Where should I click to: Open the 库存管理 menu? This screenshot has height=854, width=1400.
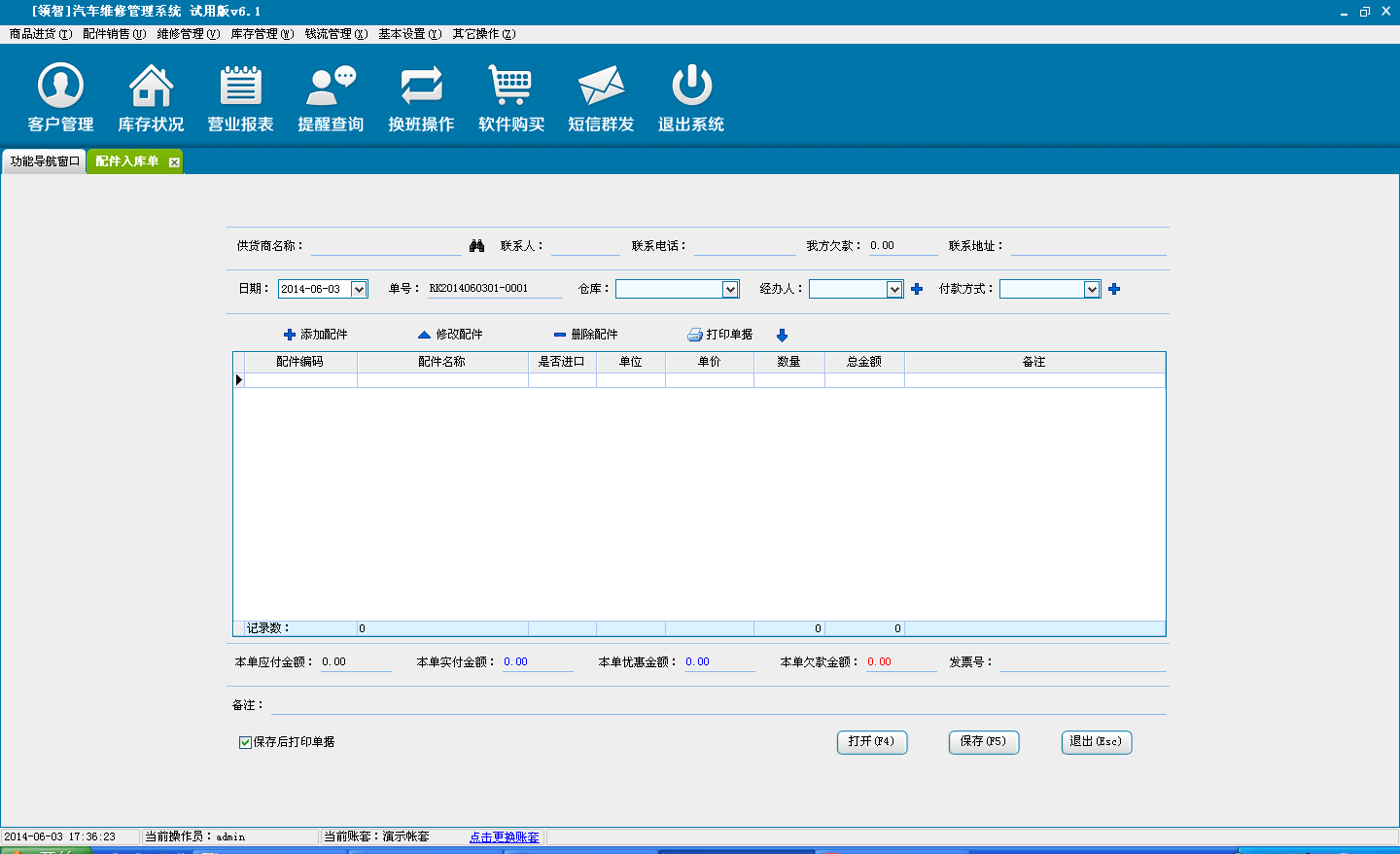pos(262,34)
